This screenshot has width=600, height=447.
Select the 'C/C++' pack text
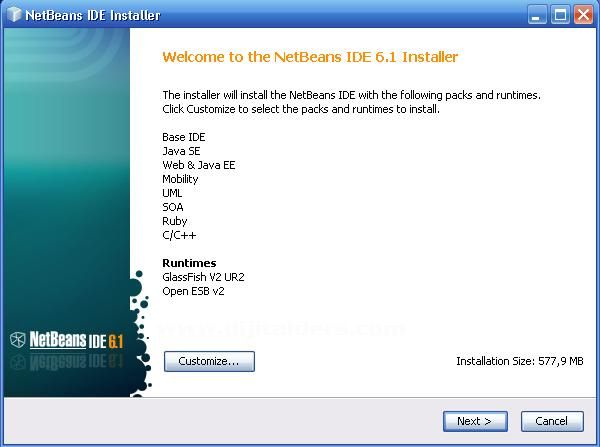179,235
